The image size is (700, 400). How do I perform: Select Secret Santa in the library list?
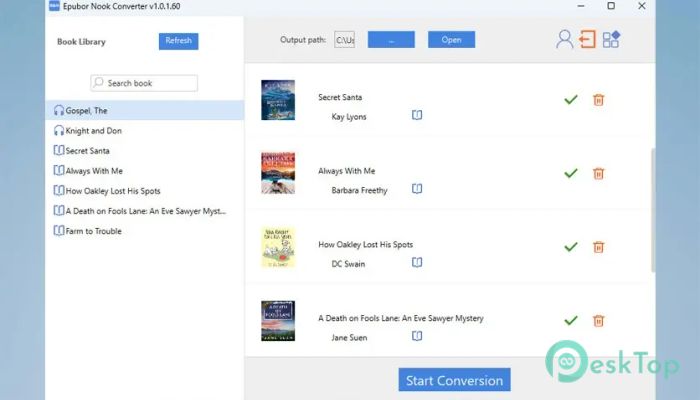point(145,150)
